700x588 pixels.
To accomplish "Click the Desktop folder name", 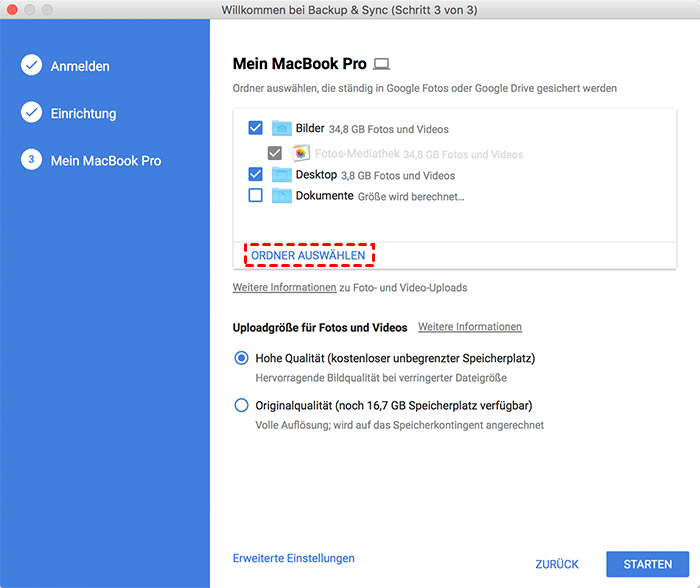I will pyautogui.click(x=316, y=175).
